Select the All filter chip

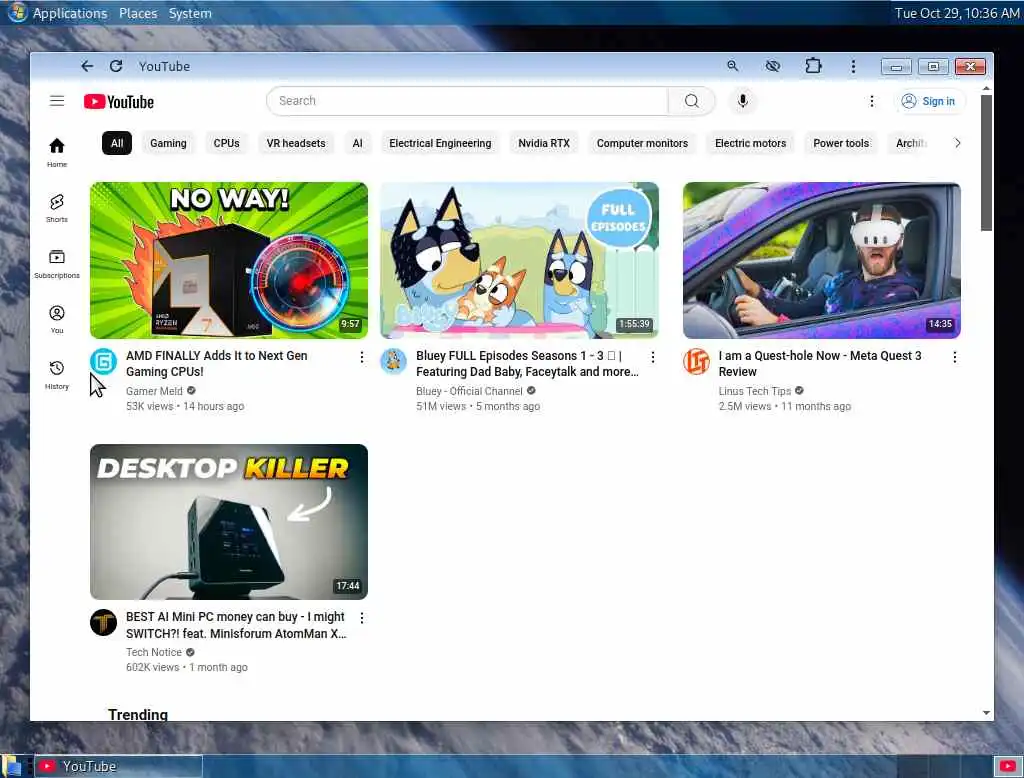pos(117,143)
